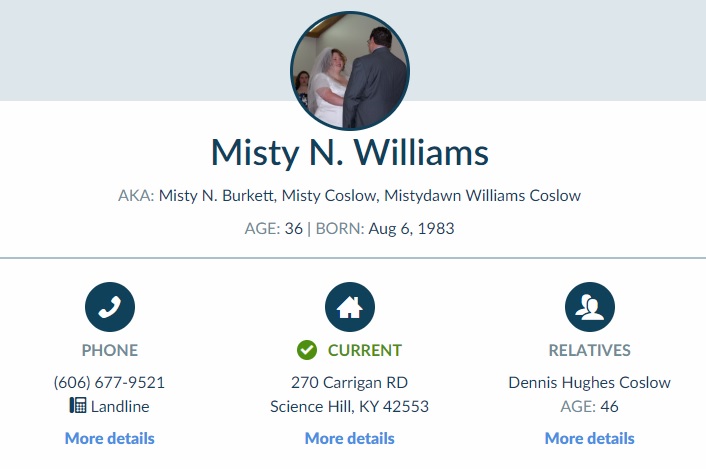Viewport: 706px width, 469px height.
Task: Click the Landline label text
Action: tap(120, 406)
